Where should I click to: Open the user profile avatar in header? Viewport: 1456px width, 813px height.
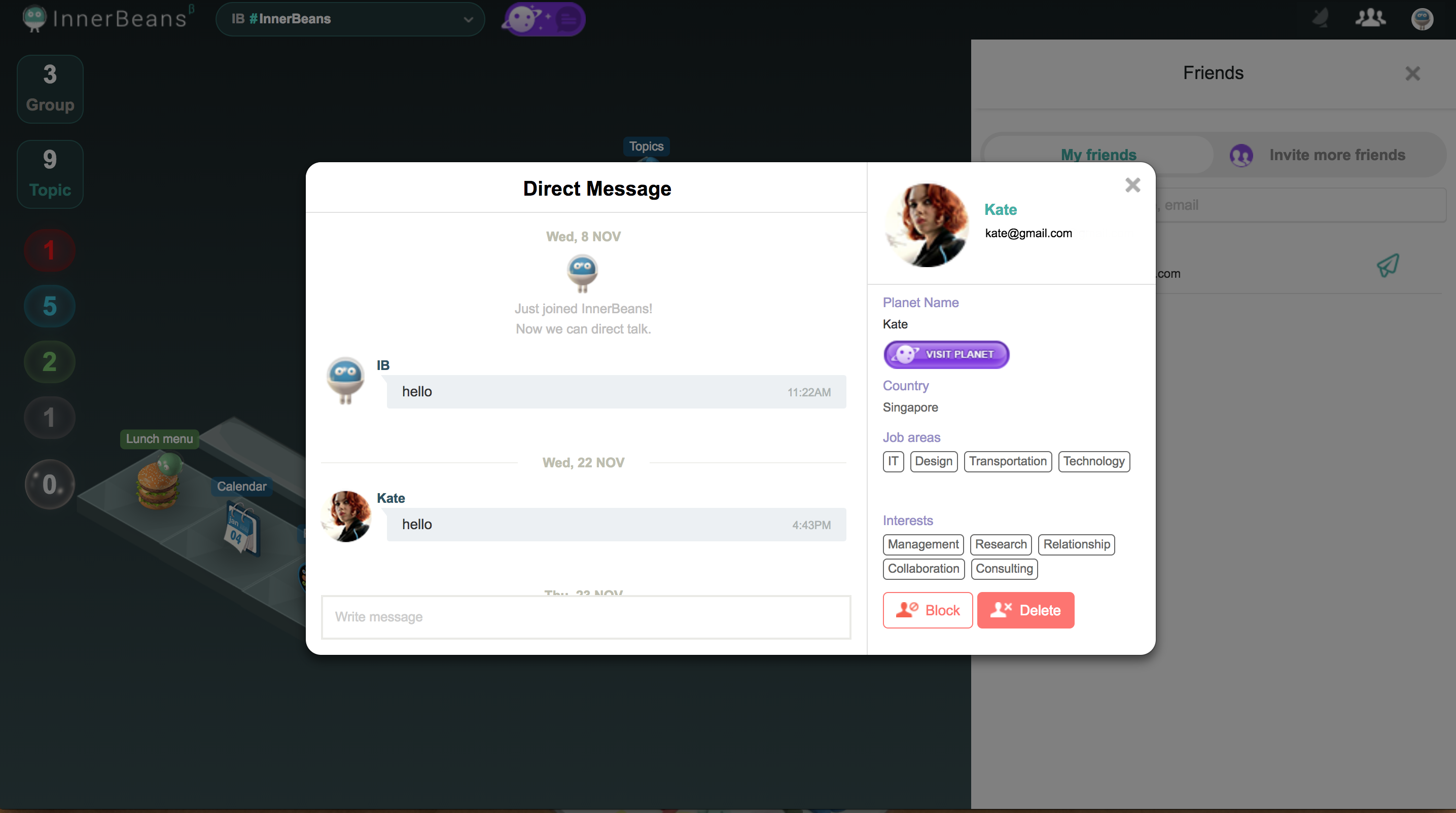click(1422, 19)
